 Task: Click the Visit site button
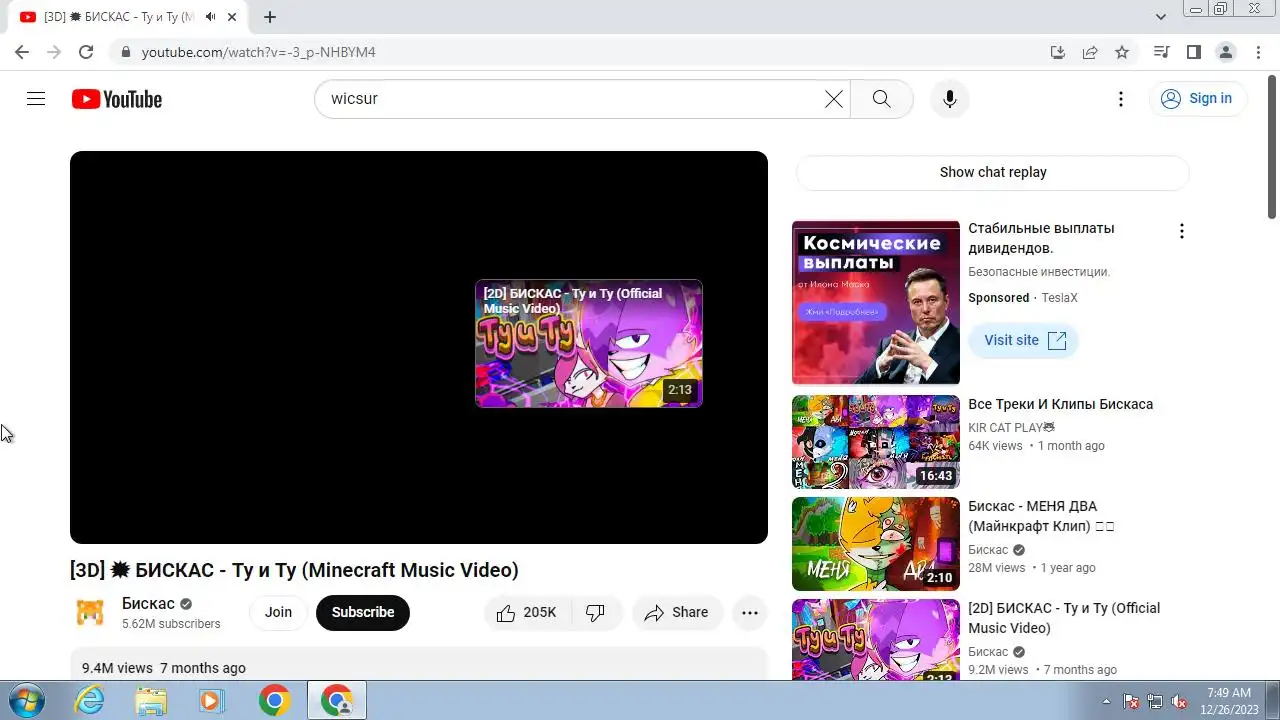click(1024, 340)
